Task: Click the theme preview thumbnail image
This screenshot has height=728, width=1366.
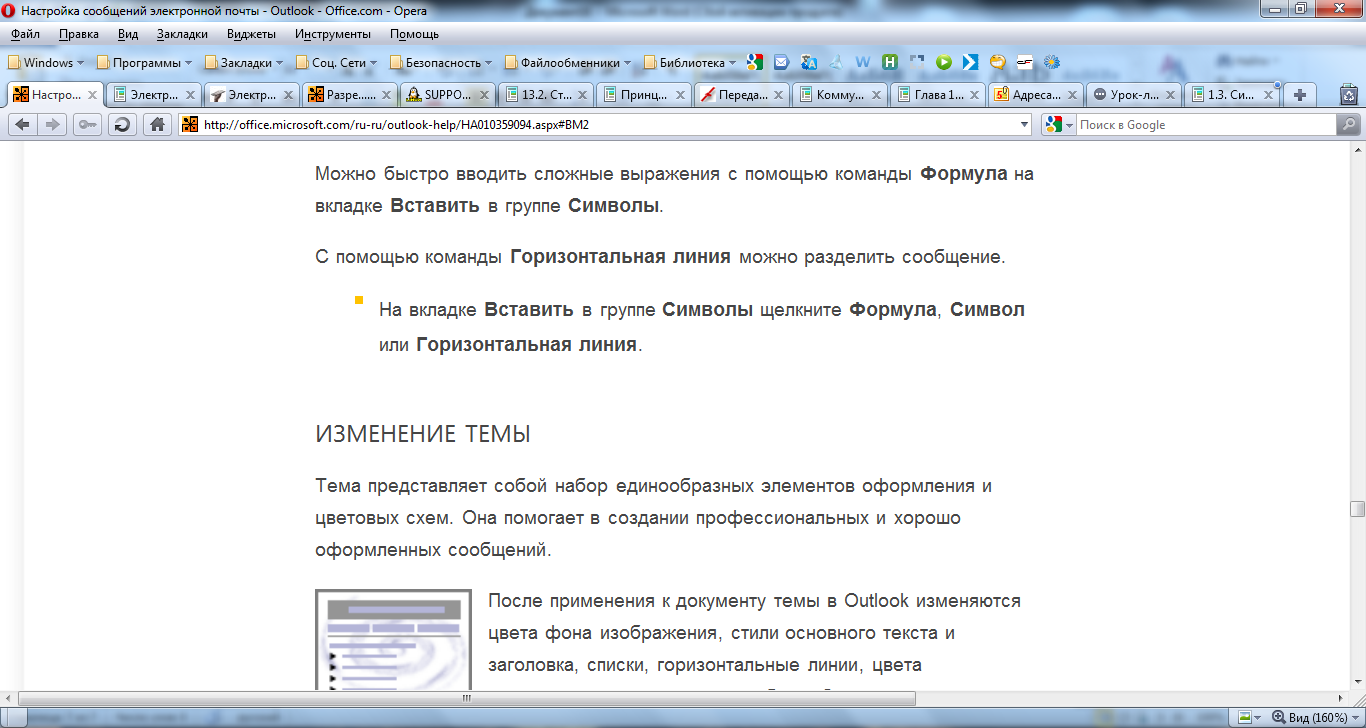Action: pos(394,640)
